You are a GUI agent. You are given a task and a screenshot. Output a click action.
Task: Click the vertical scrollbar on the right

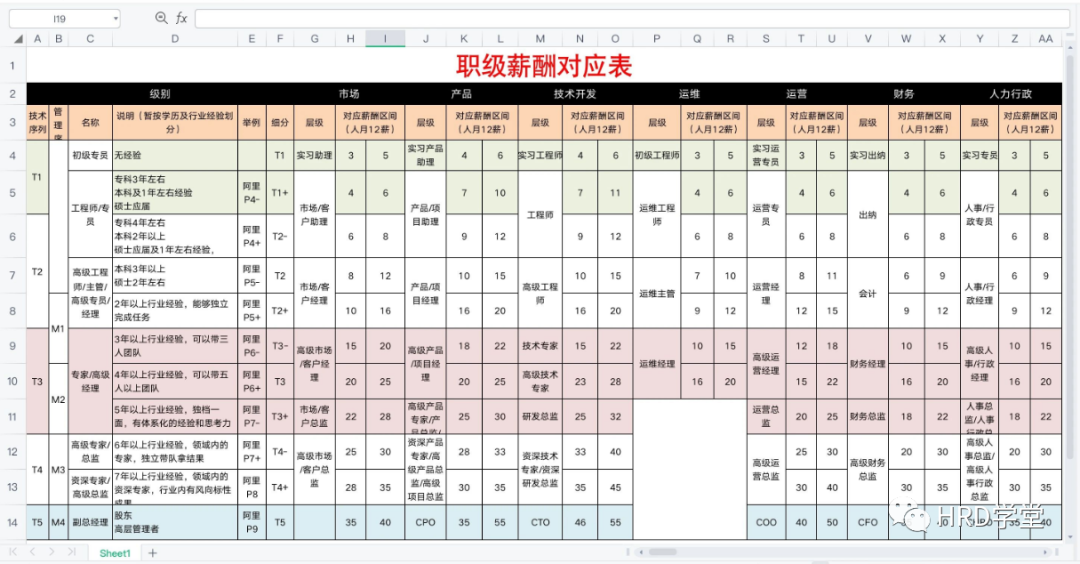(1070, 258)
